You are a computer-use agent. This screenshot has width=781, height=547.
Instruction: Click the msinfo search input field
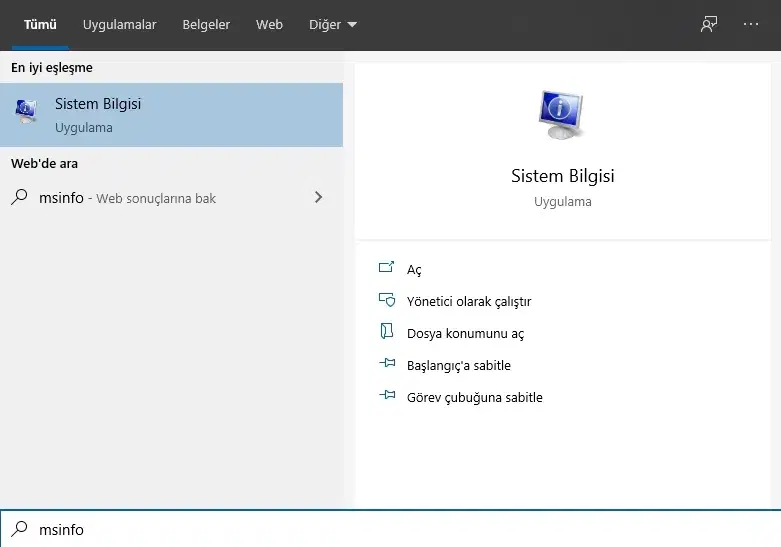(390, 529)
